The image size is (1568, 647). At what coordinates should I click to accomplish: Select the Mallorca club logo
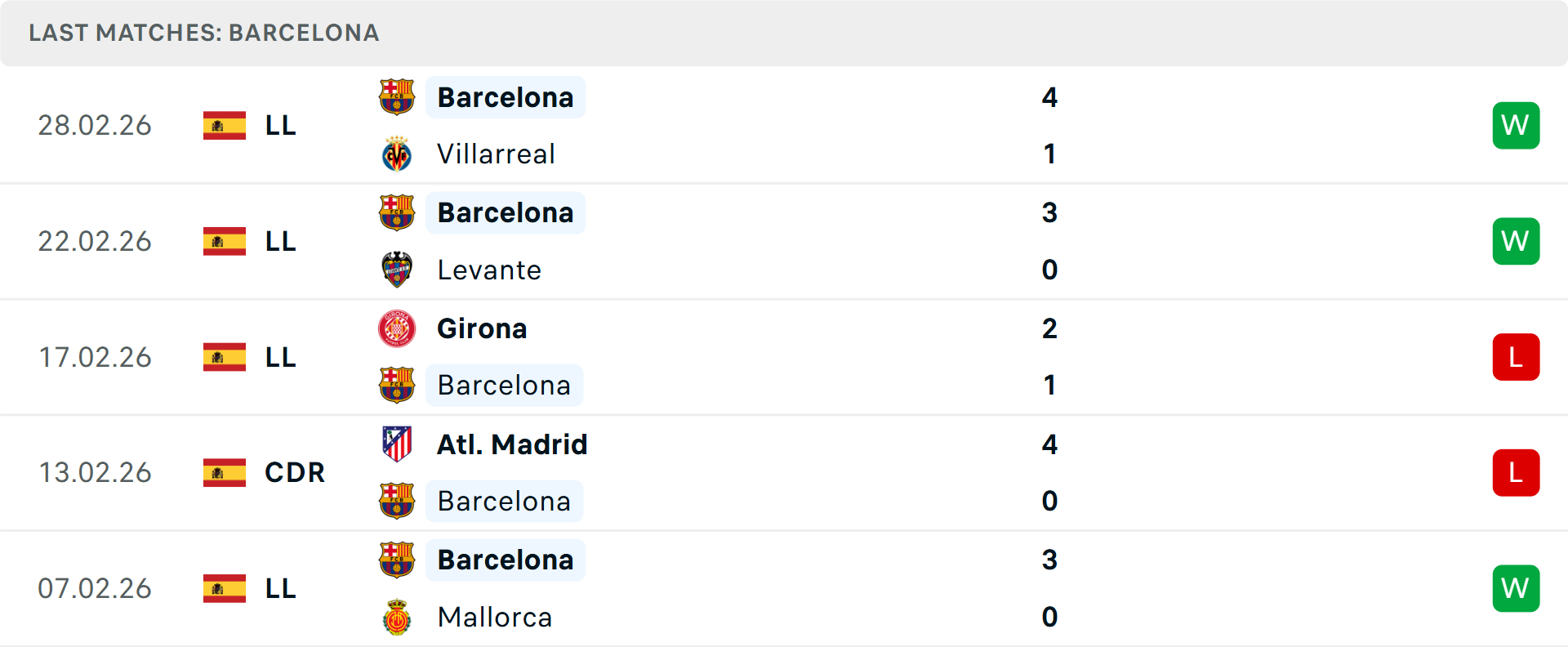397,618
